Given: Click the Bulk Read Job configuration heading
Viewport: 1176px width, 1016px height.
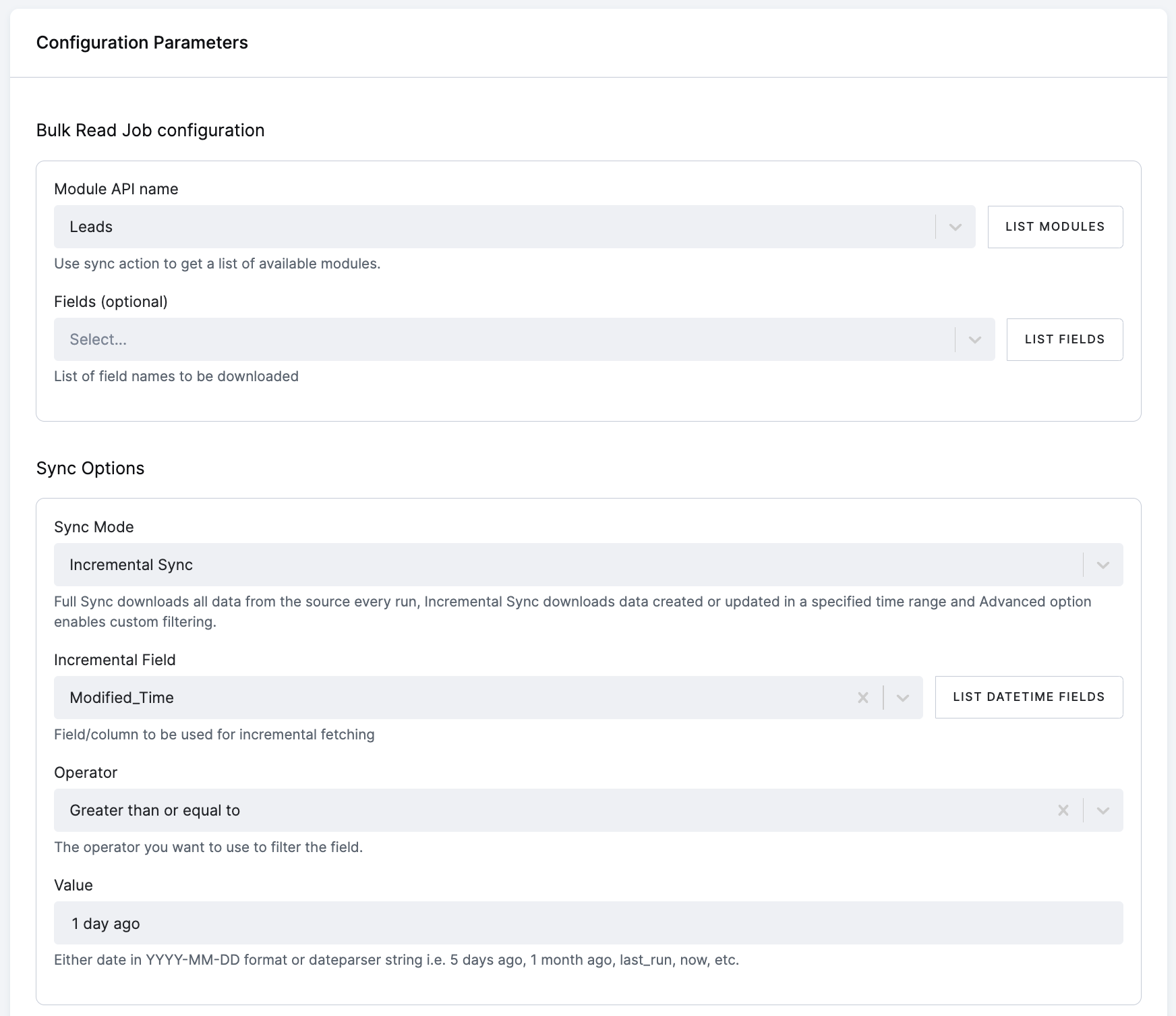Looking at the screenshot, I should pos(150,130).
